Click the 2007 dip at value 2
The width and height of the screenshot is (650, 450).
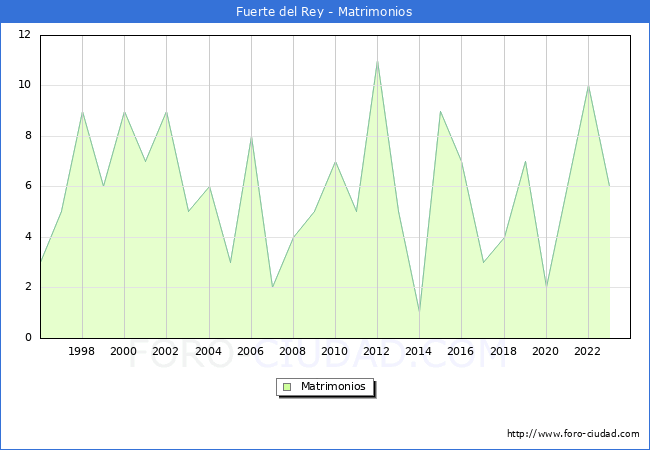[272, 287]
